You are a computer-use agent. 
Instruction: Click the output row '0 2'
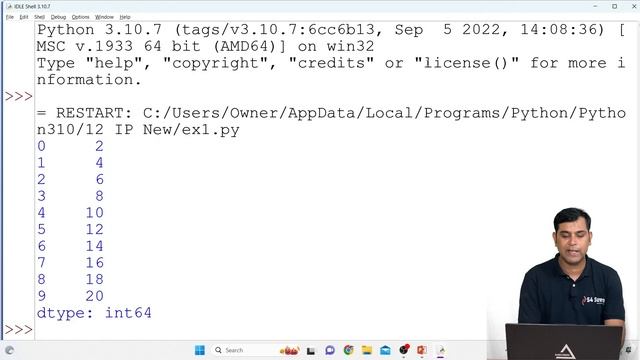71,146
